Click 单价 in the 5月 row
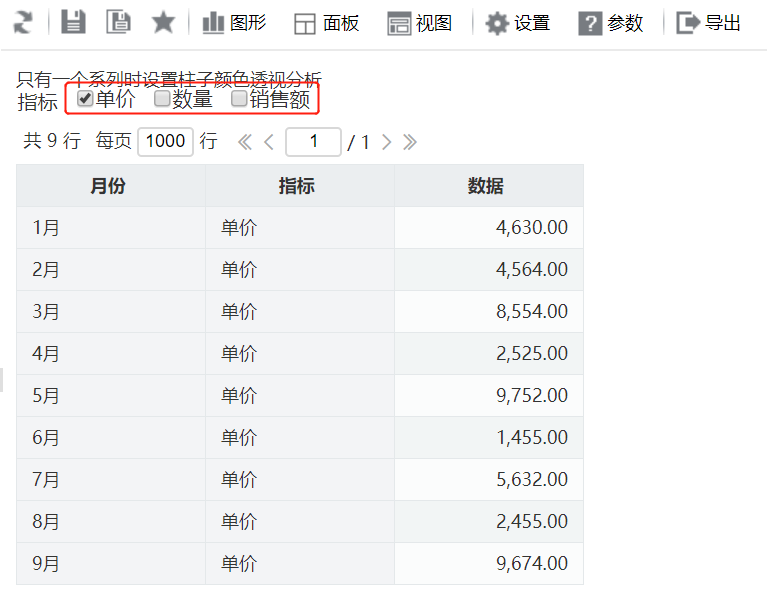Viewport: 767px width, 605px height. tap(239, 396)
